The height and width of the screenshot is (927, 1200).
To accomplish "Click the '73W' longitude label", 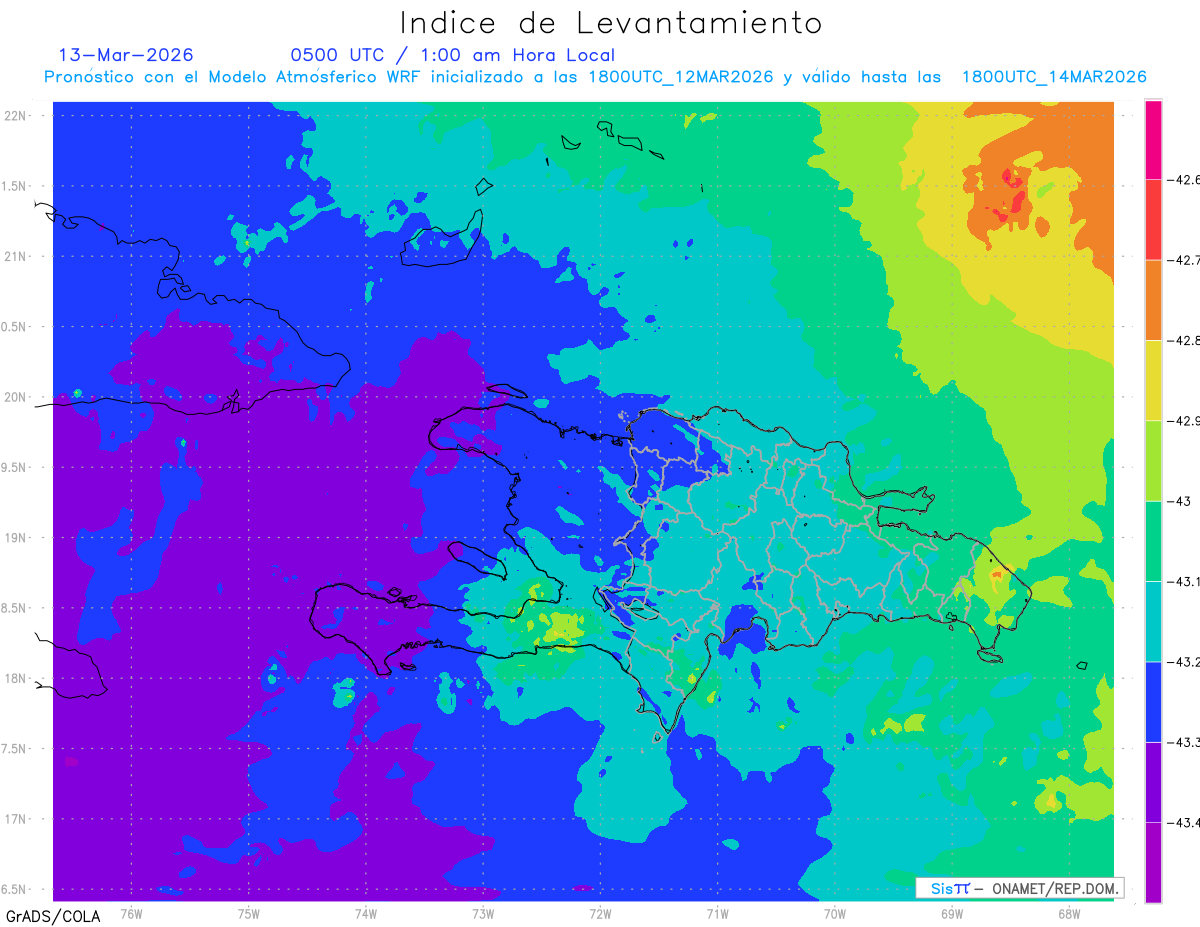I will [x=482, y=914].
